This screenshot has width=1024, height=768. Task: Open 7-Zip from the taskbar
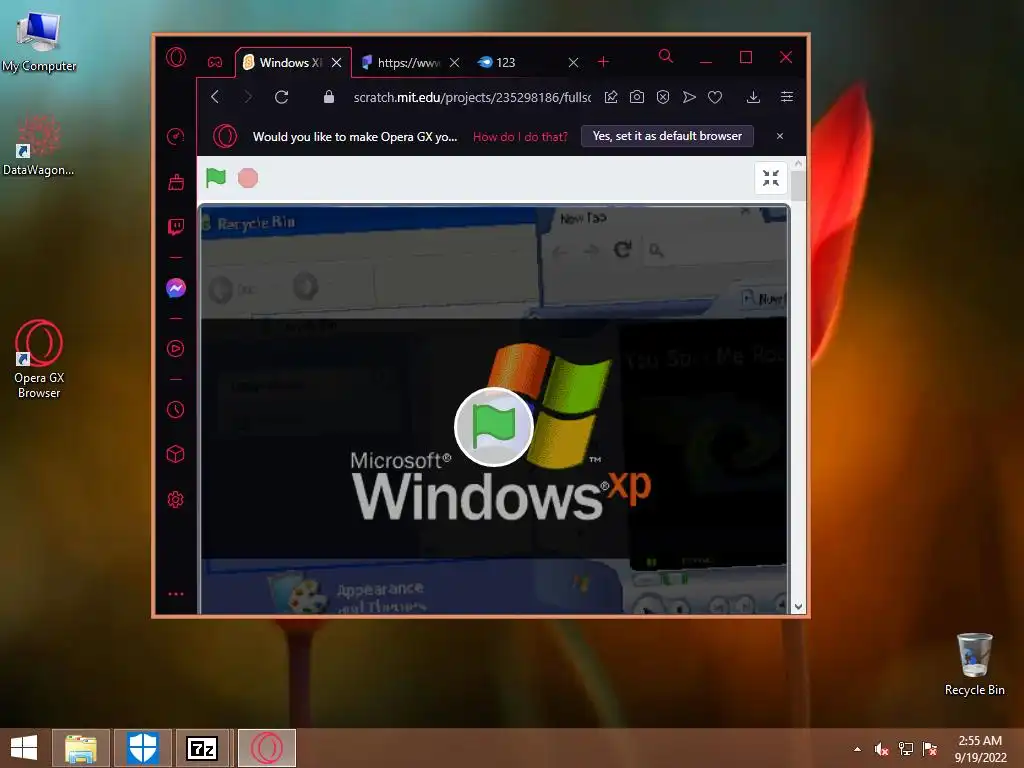pos(202,748)
